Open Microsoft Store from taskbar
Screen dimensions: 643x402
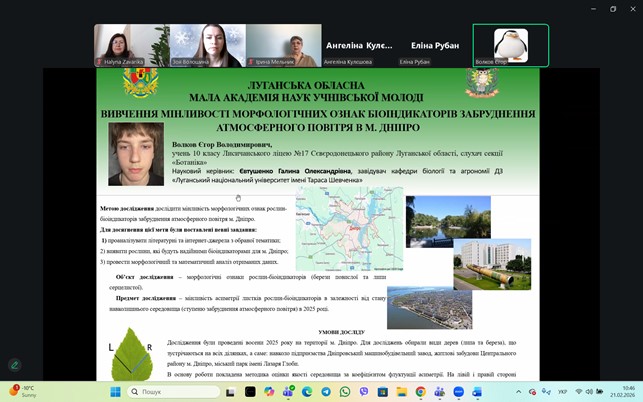[x=383, y=392]
